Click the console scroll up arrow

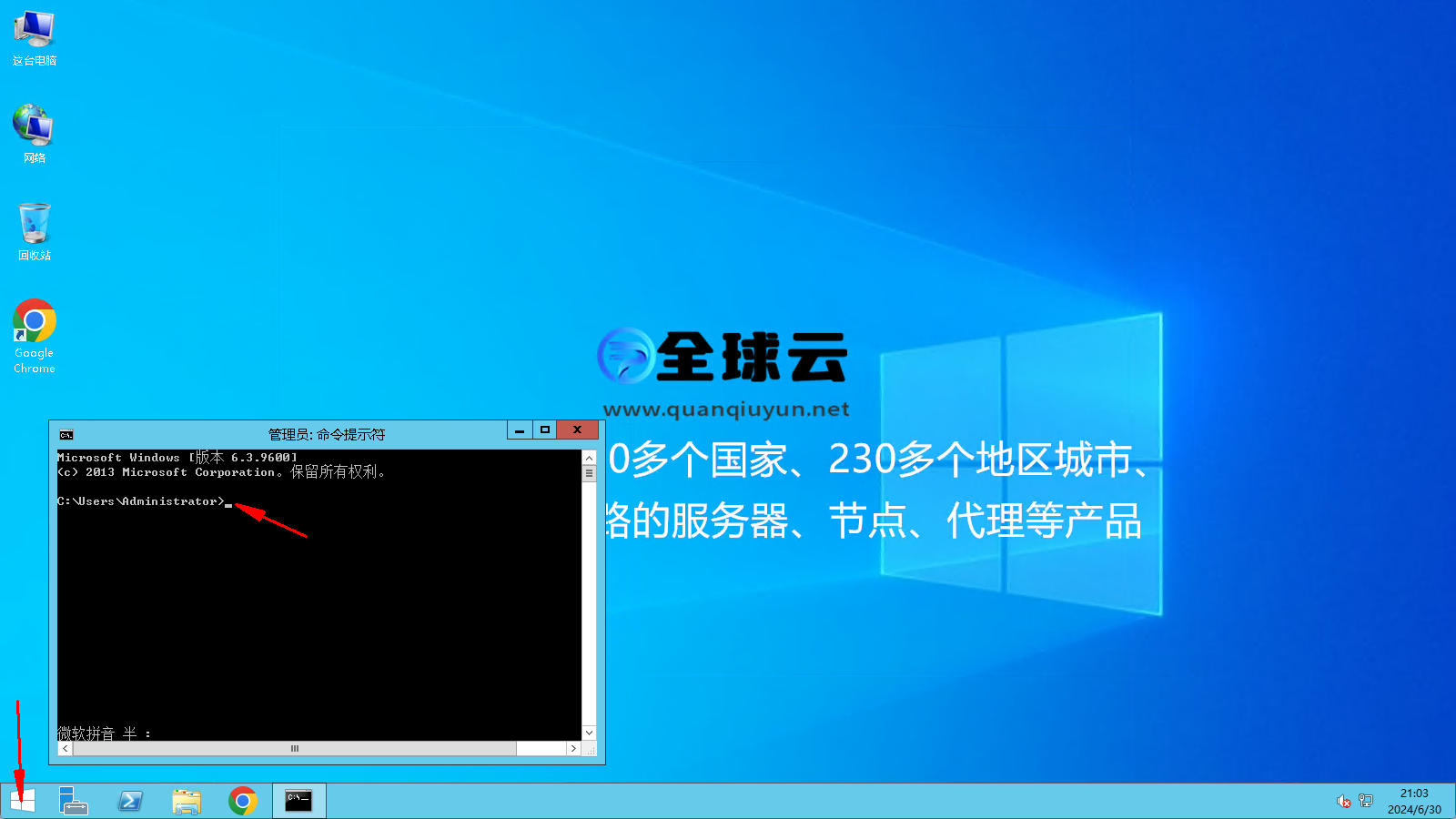point(589,458)
